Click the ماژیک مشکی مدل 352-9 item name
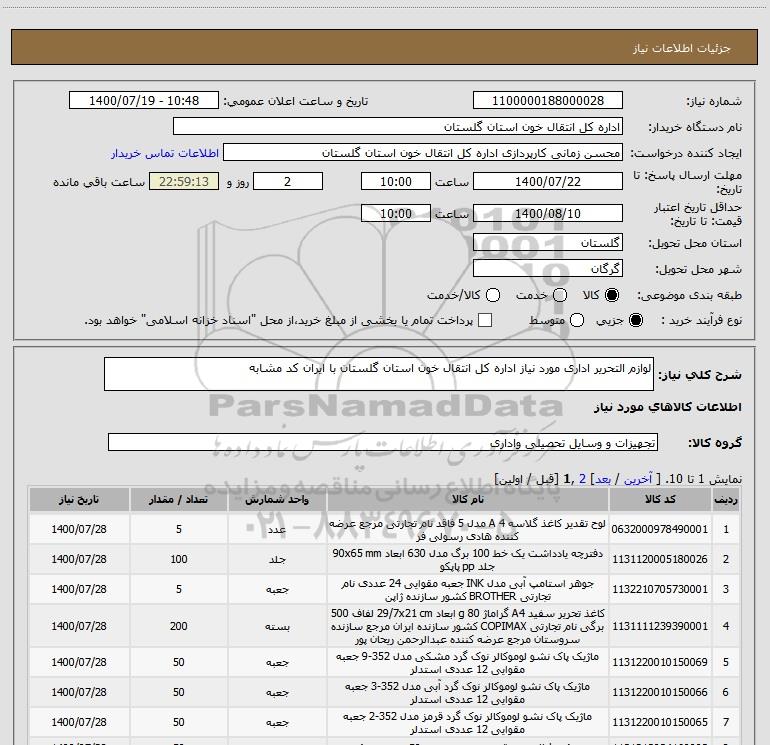This screenshot has height=745, width=770. coord(468,663)
